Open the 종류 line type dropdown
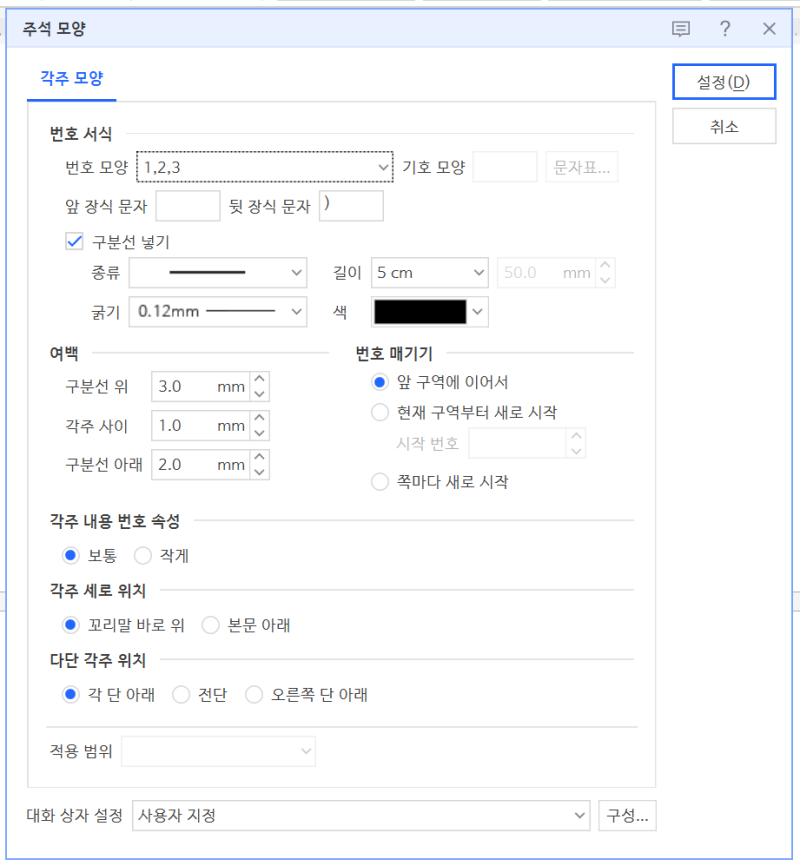800x866 pixels. (x=218, y=273)
